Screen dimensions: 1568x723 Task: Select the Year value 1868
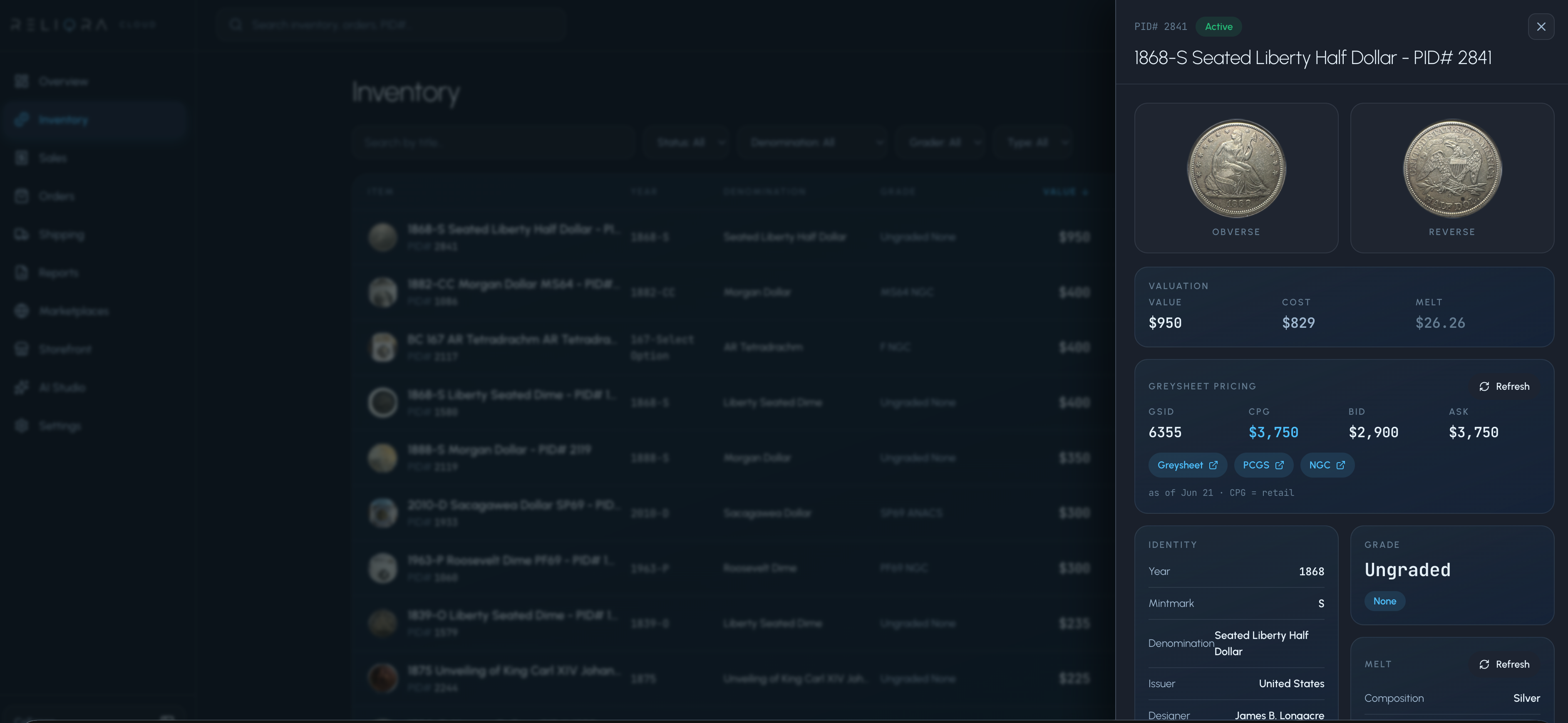coord(1311,572)
